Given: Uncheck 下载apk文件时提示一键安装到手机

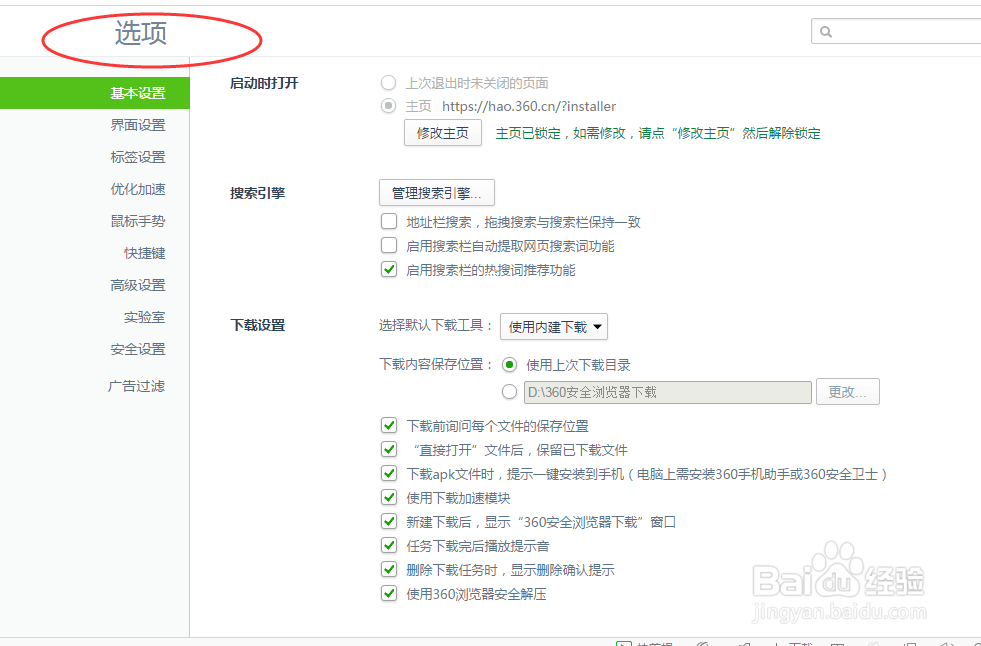Looking at the screenshot, I should pyautogui.click(x=389, y=474).
